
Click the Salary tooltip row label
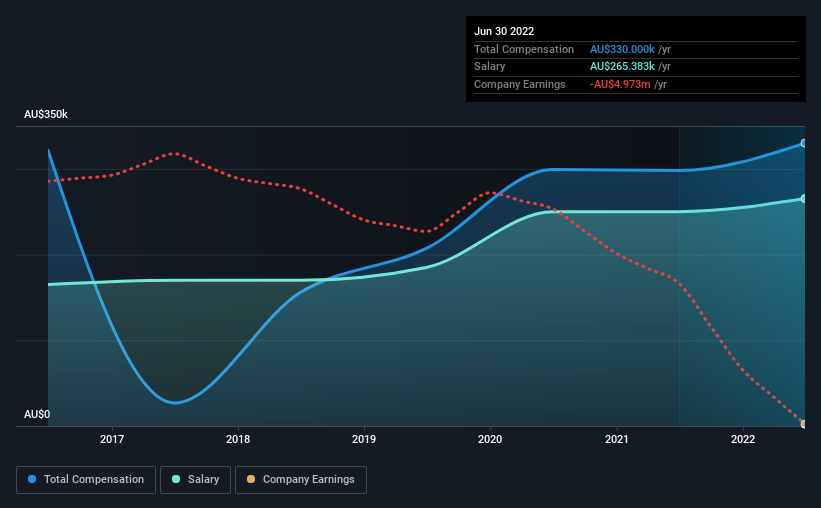pyautogui.click(x=490, y=67)
